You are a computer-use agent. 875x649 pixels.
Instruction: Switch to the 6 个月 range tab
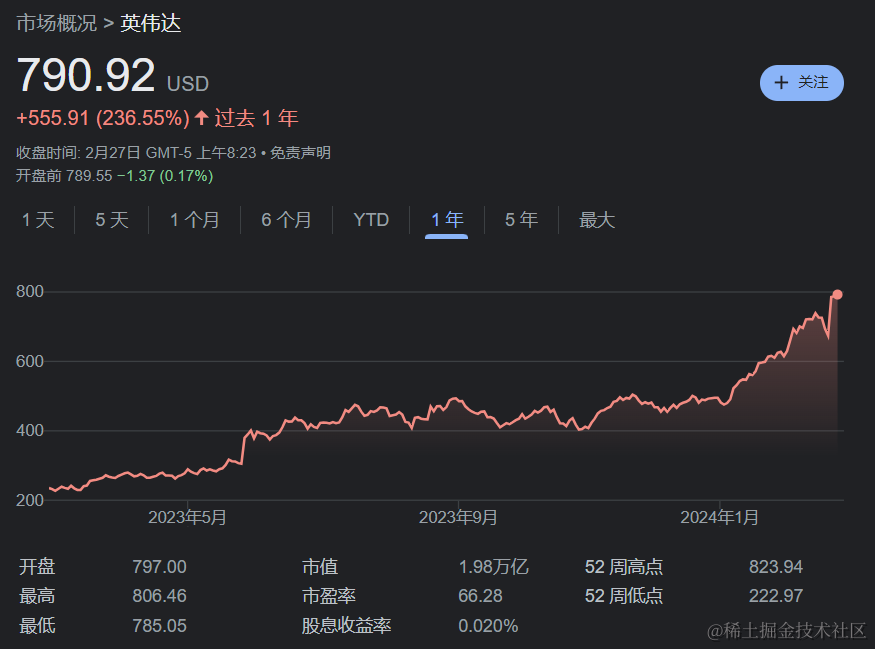click(x=286, y=220)
